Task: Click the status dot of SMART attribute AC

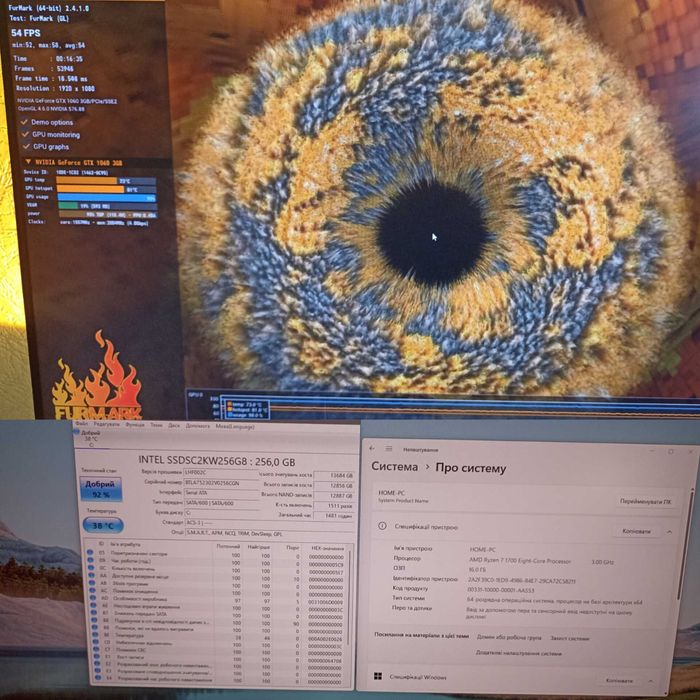Action: 92,590
